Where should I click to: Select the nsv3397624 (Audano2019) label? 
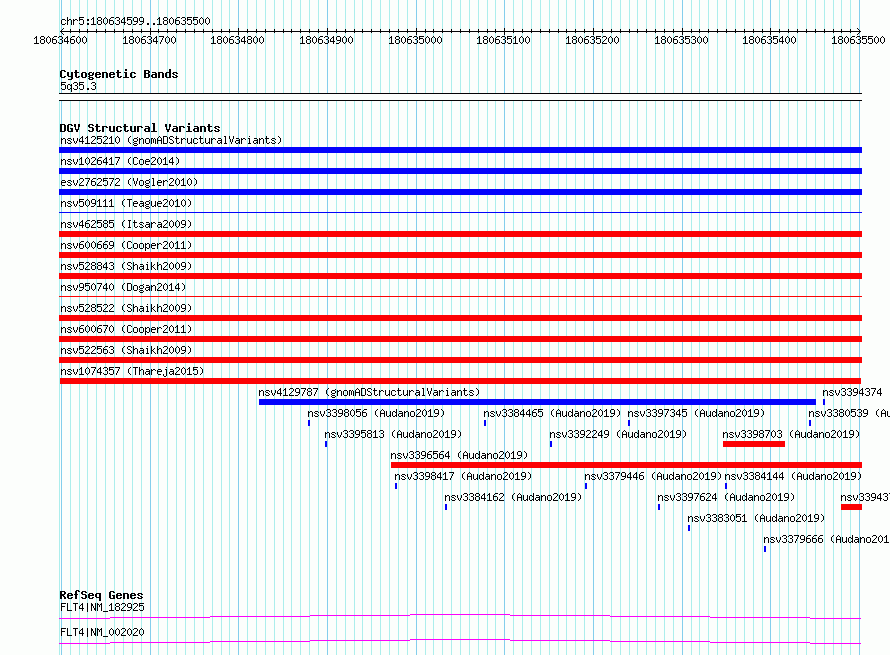(726, 497)
